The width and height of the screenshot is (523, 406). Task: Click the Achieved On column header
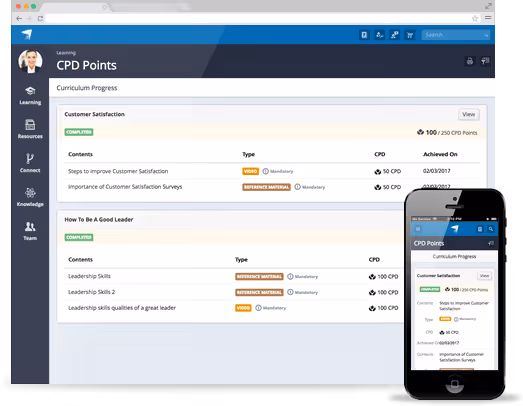(x=440, y=154)
